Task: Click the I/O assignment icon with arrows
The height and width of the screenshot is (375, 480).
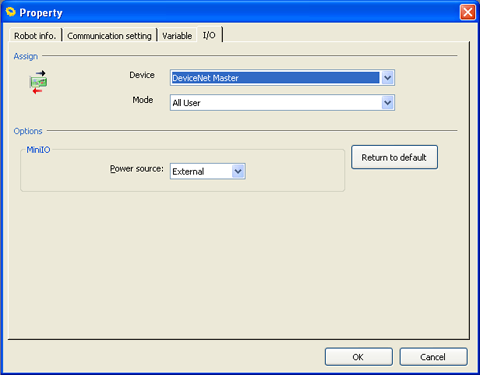Action: pos(38,82)
